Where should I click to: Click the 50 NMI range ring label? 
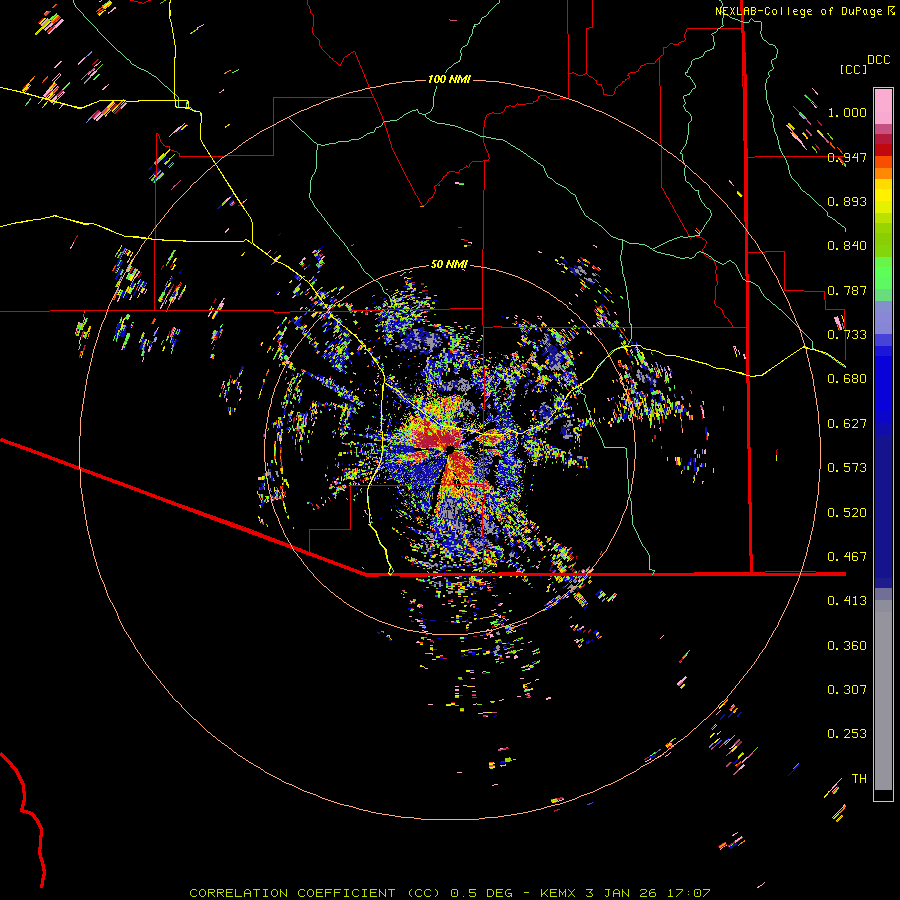(449, 264)
